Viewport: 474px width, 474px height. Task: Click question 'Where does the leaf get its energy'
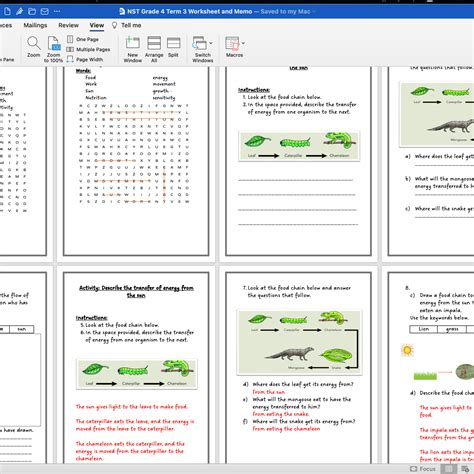click(303, 384)
